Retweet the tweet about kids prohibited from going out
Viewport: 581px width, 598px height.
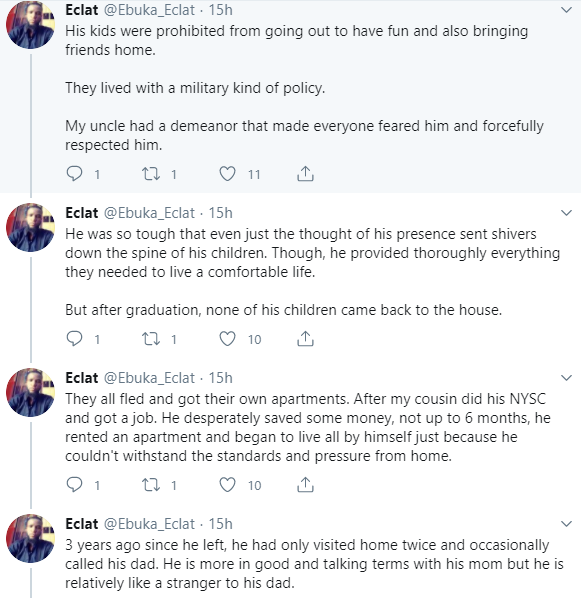[151, 174]
